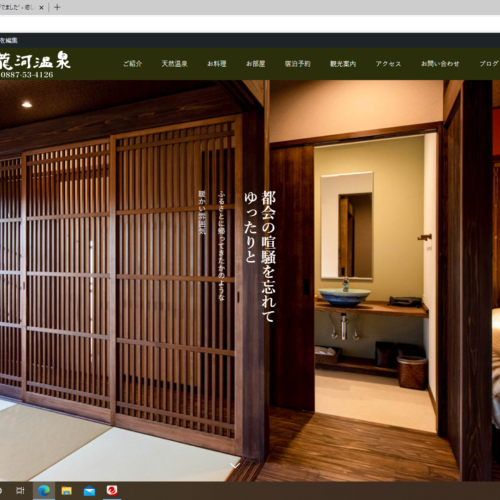Open the ブログ link in navigation

click(489, 64)
